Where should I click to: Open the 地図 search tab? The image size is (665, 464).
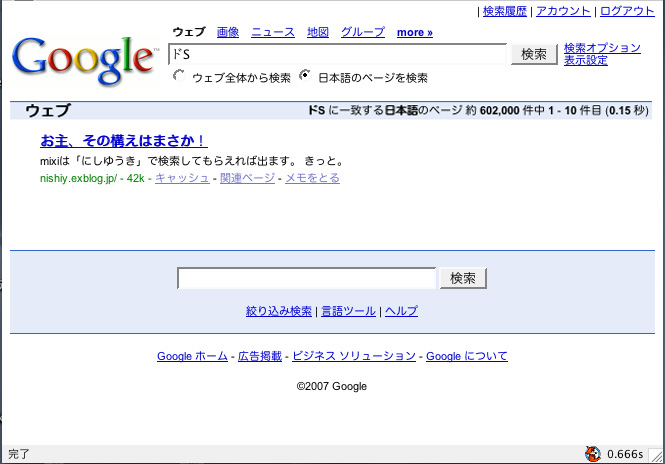click(x=318, y=32)
